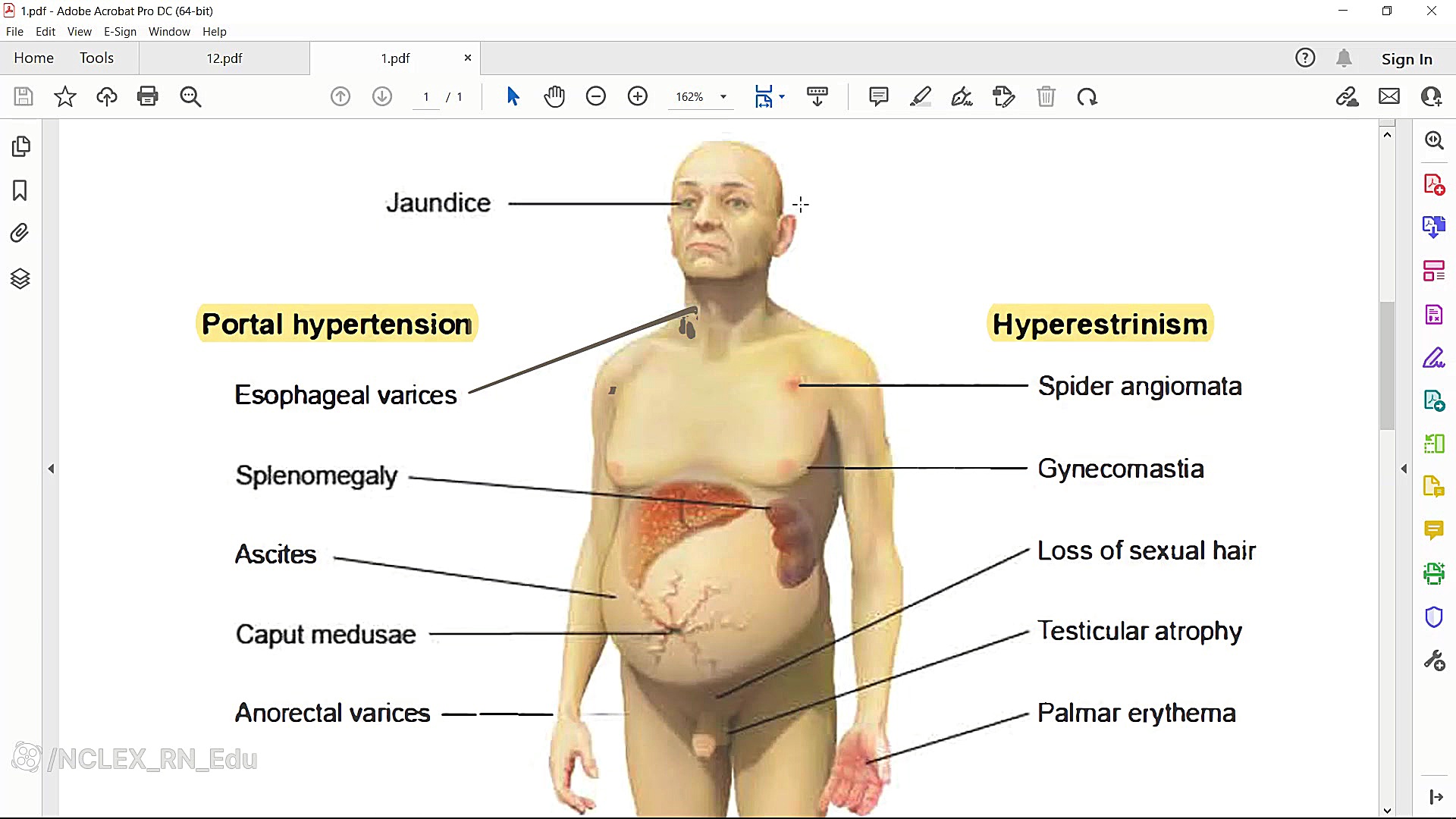The image size is (1456, 819).
Task: Open the Bookmarks side panel
Action: tap(20, 190)
